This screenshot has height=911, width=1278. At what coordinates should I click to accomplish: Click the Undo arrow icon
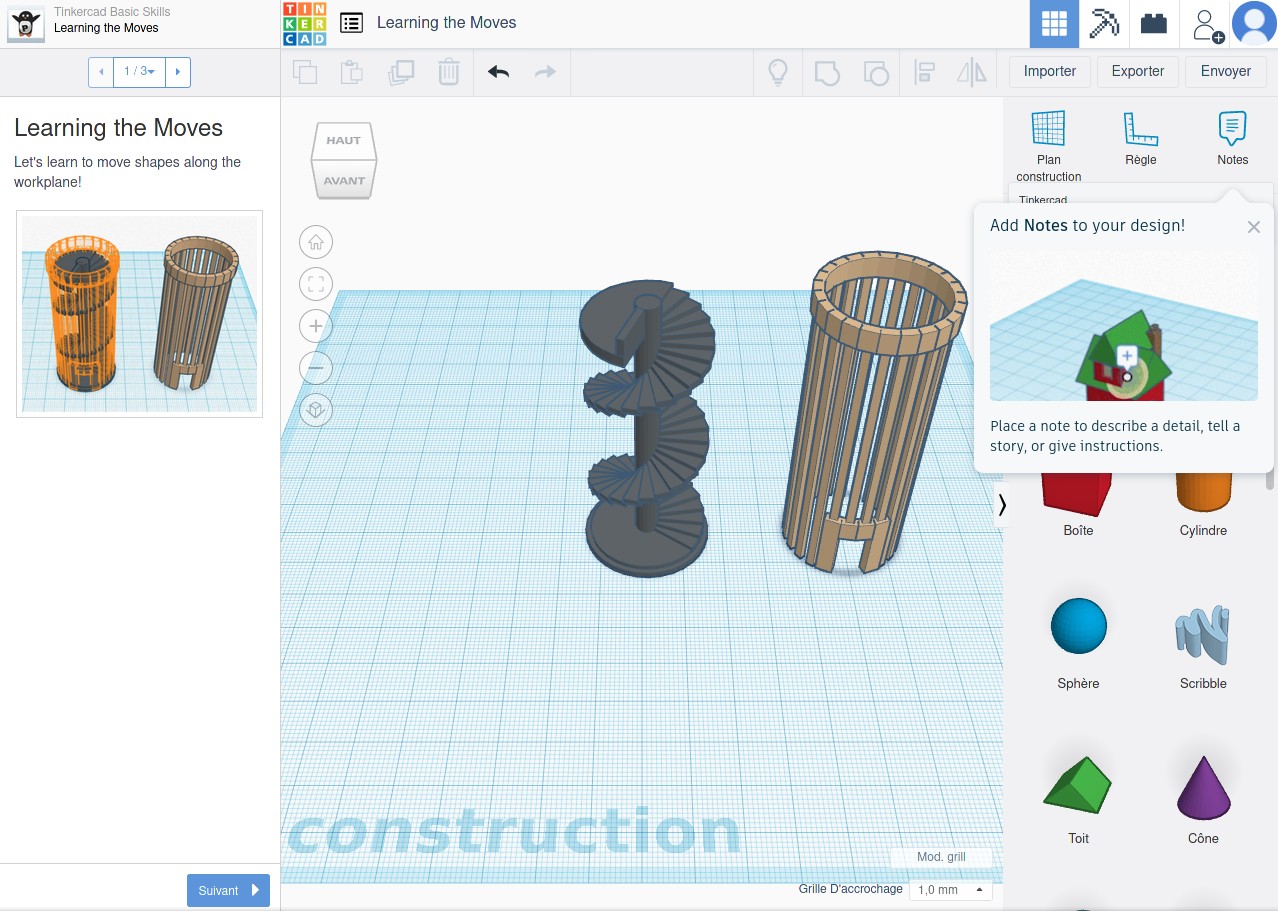coord(498,72)
